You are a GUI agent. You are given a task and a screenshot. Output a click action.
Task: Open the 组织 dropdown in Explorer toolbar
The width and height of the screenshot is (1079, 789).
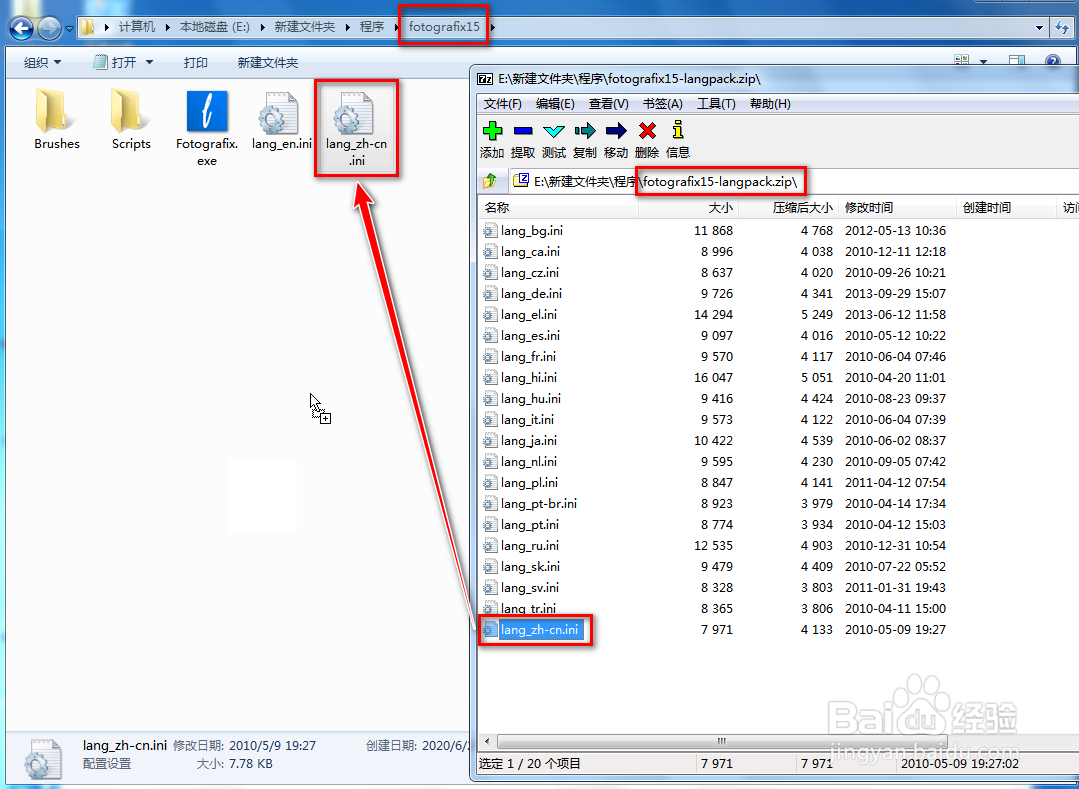(42, 63)
